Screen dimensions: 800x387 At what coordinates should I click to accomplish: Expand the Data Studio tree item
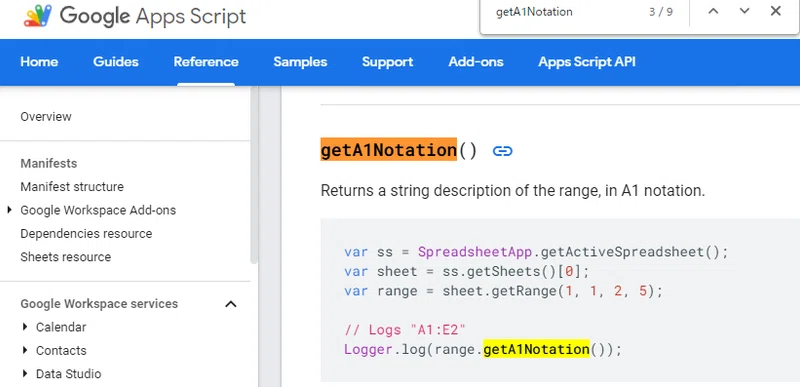tap(25, 374)
